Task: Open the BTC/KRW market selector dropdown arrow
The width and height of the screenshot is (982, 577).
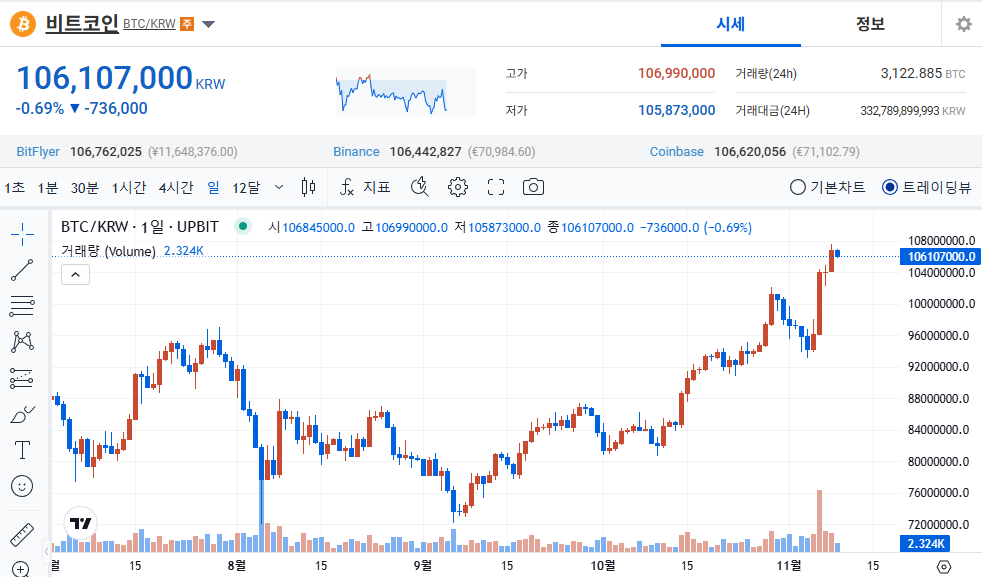Action: [x=209, y=24]
